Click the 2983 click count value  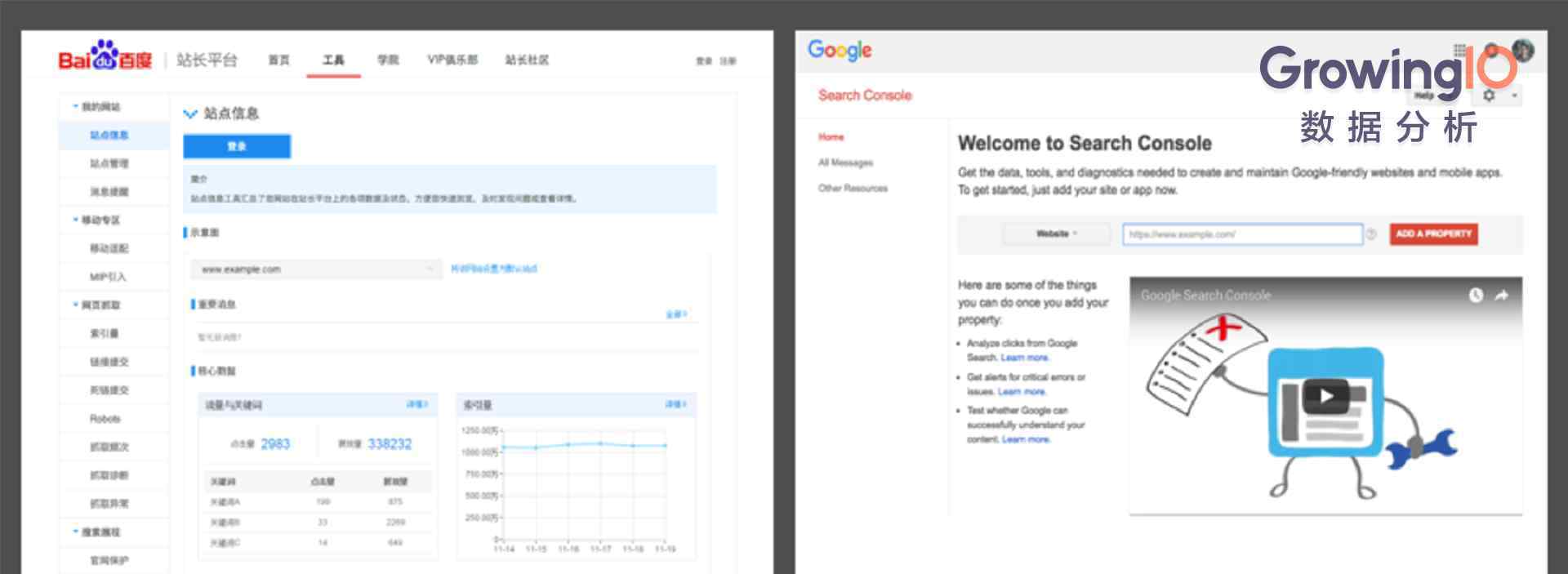275,444
